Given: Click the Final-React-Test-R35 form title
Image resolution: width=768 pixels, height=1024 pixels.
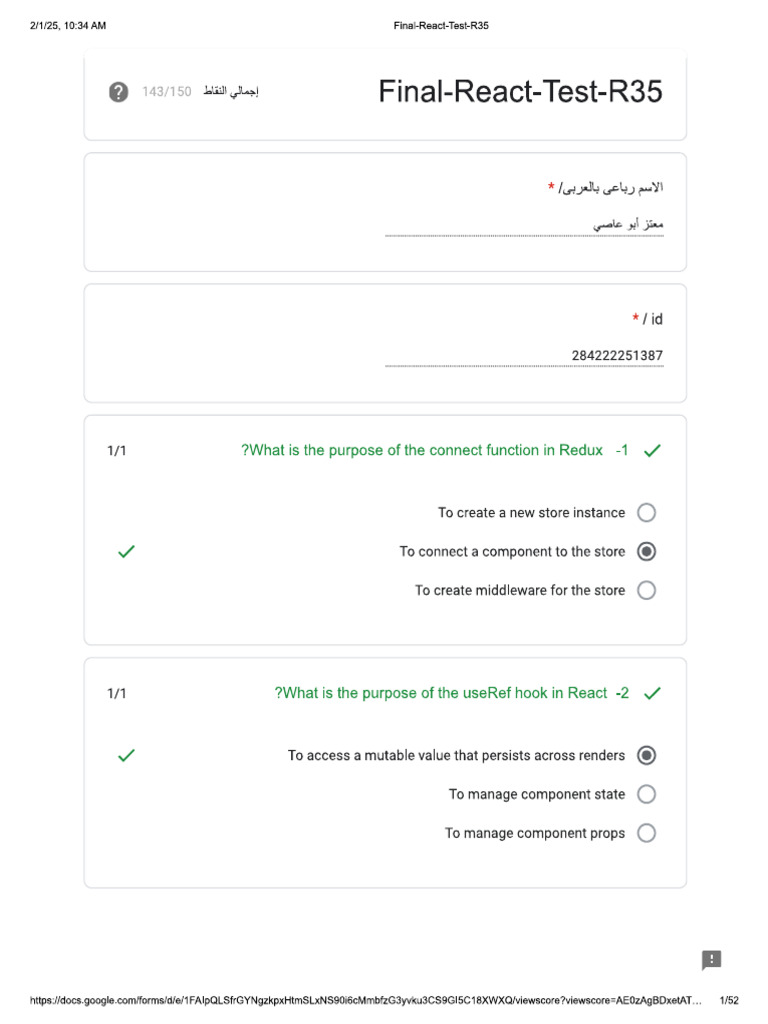Looking at the screenshot, I should (x=520, y=93).
